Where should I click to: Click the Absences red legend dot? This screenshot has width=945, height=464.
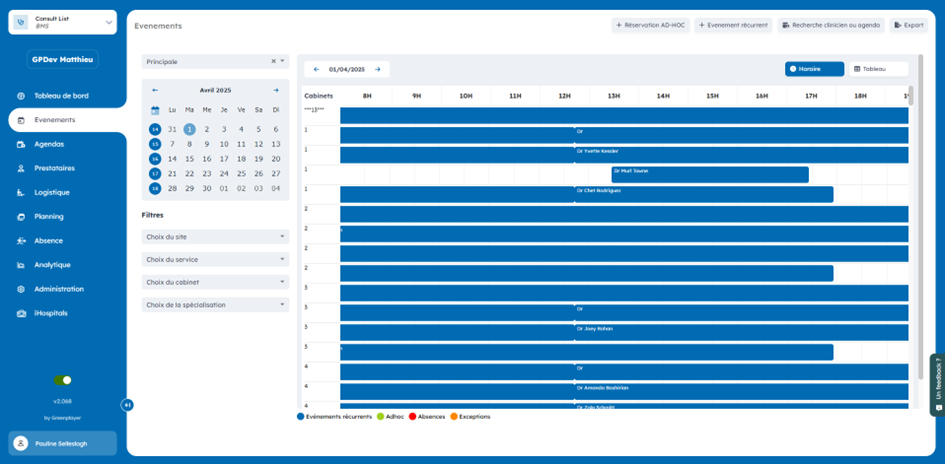click(x=412, y=416)
